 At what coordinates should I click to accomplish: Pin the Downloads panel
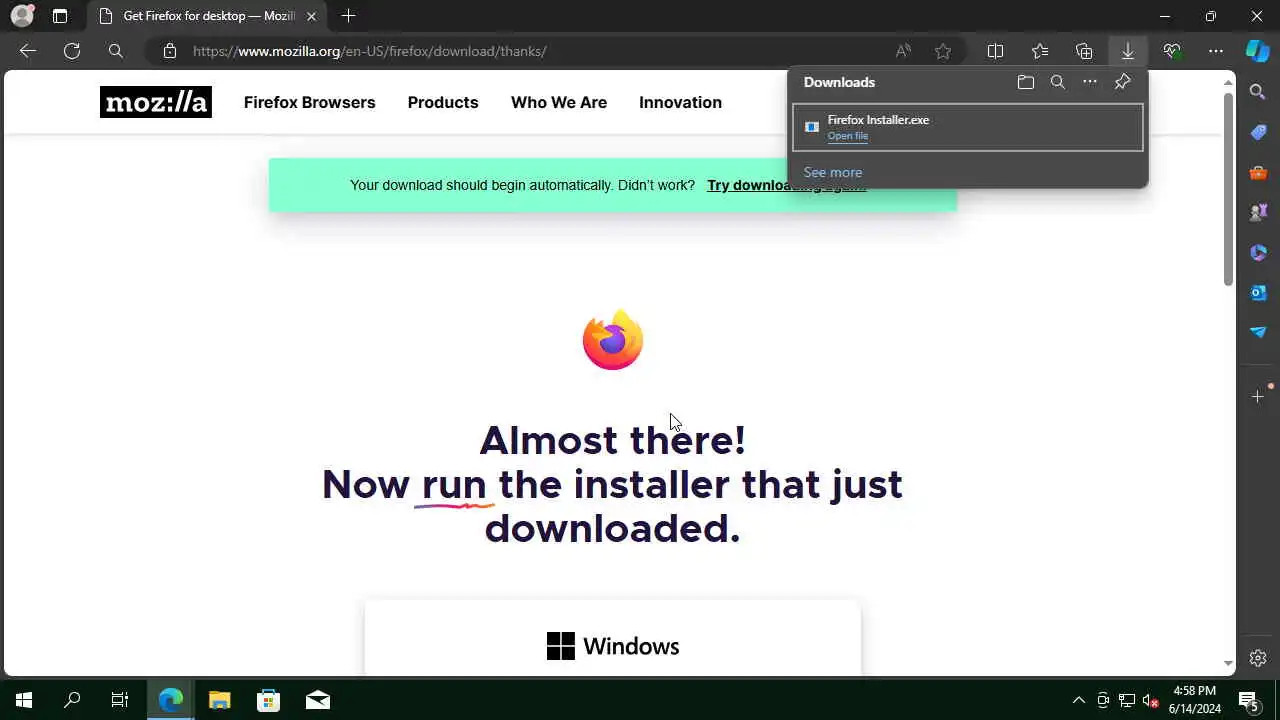click(x=1123, y=82)
